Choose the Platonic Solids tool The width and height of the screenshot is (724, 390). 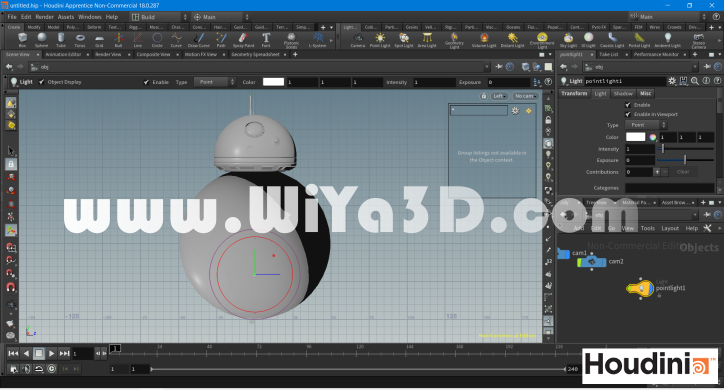[291, 41]
